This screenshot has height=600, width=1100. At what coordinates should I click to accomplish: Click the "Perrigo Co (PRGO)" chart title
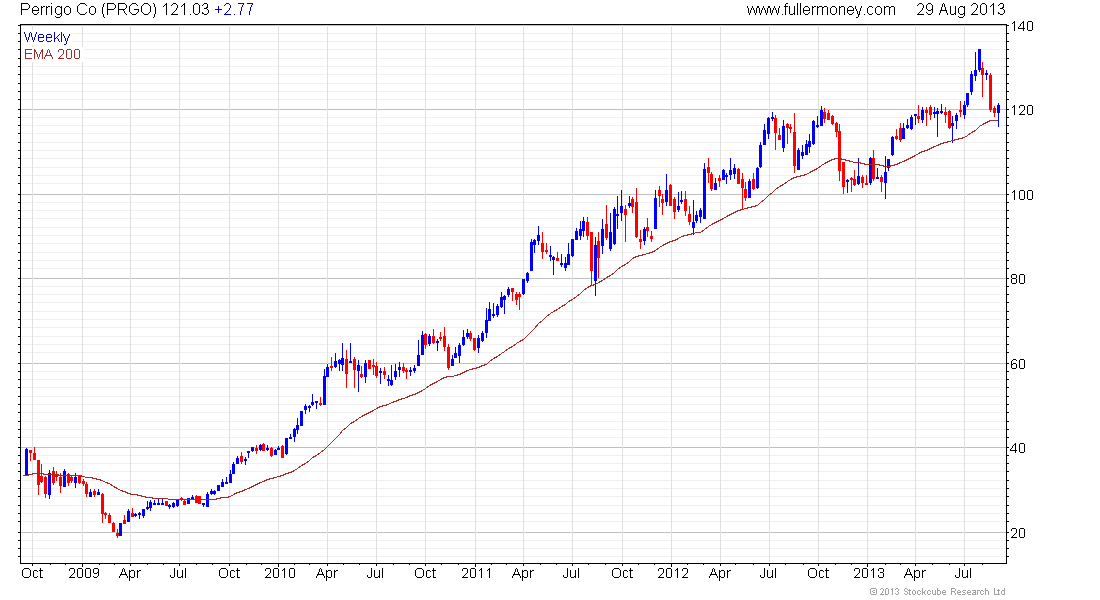click(x=88, y=10)
